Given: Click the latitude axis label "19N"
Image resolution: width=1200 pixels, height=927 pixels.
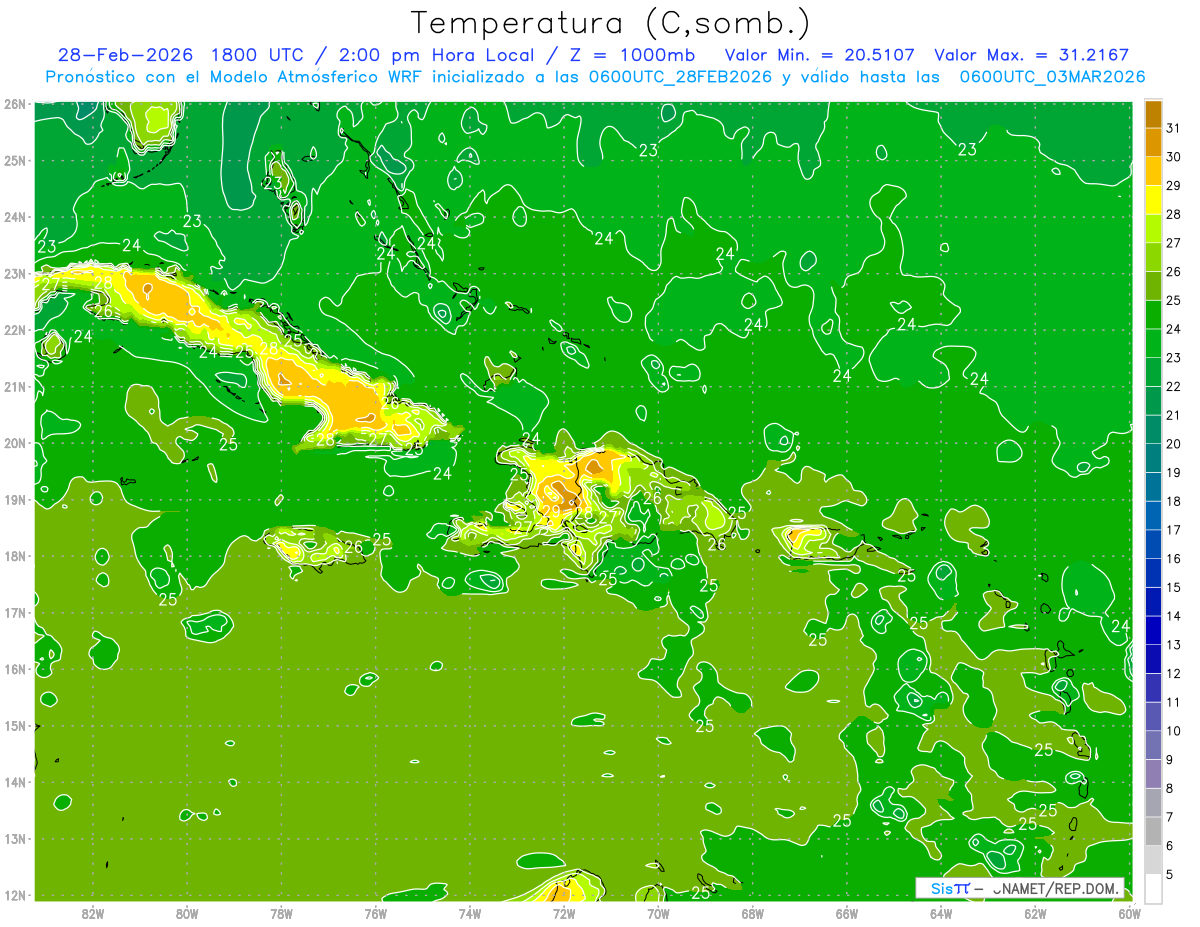Looking at the screenshot, I should (15, 500).
